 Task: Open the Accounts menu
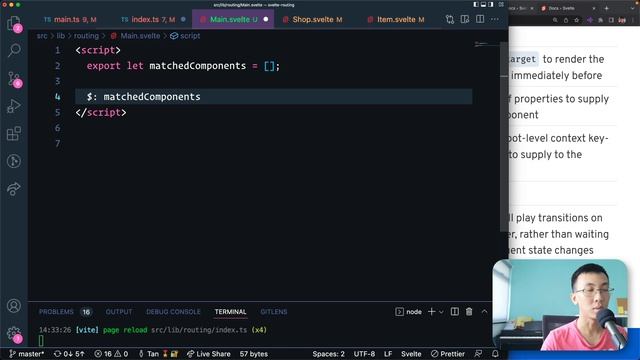14,306
